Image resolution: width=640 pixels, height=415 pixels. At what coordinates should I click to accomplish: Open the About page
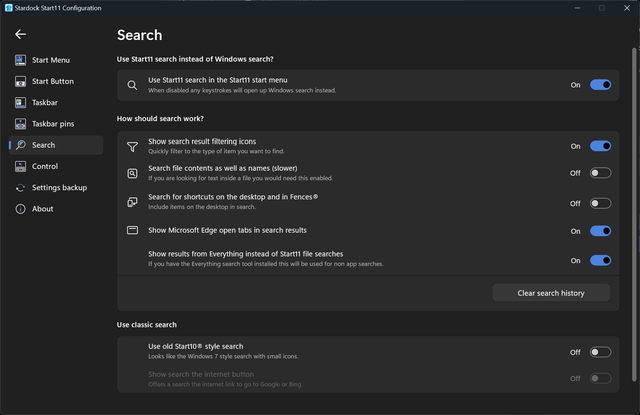56,209
